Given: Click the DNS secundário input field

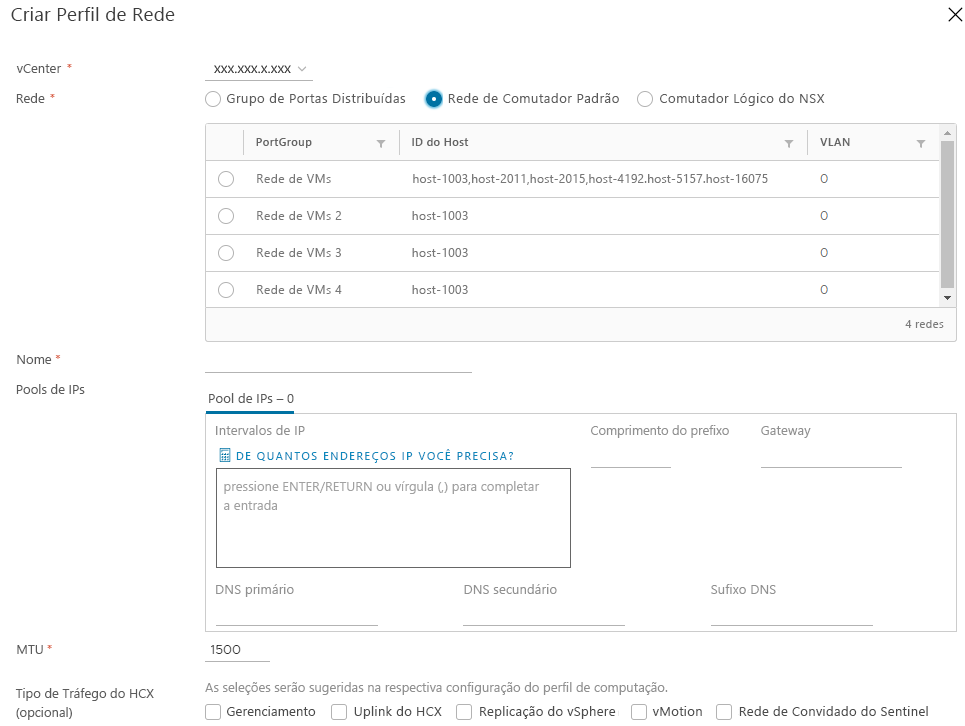Looking at the screenshot, I should 544,615.
